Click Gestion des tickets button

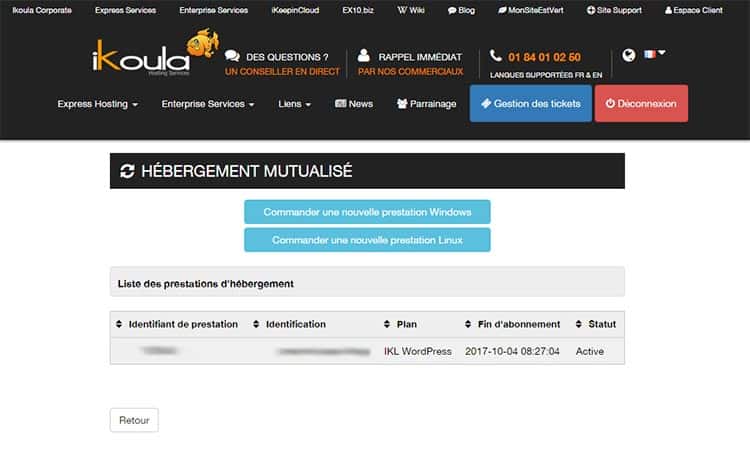(x=530, y=104)
